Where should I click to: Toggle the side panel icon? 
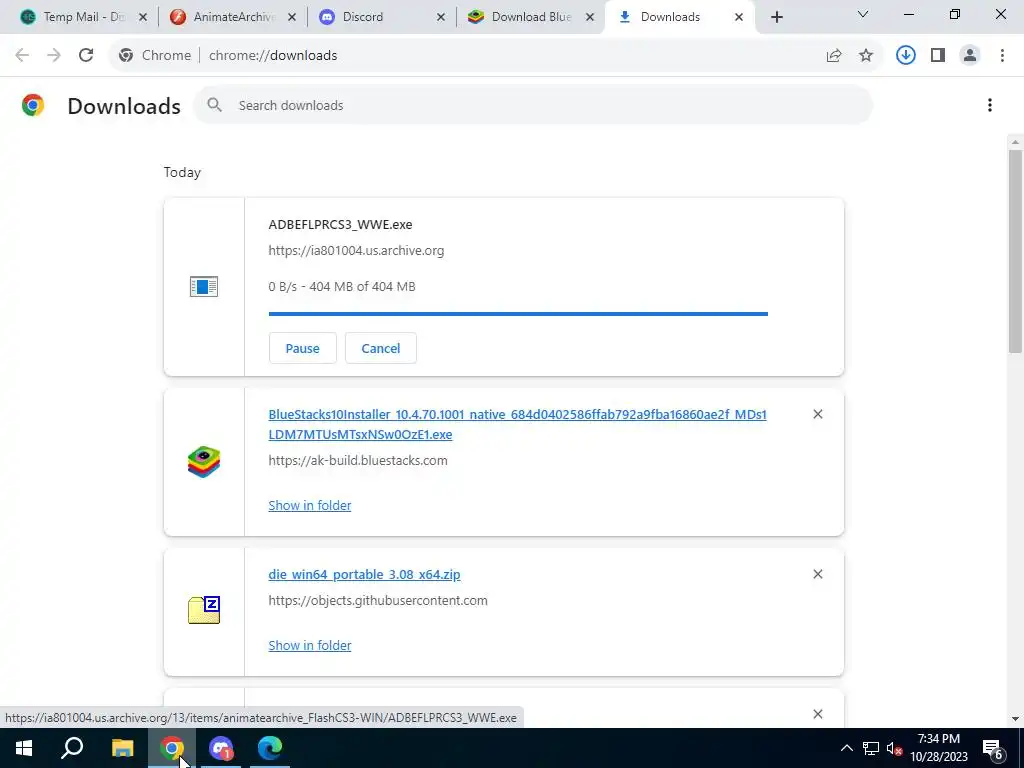938,56
